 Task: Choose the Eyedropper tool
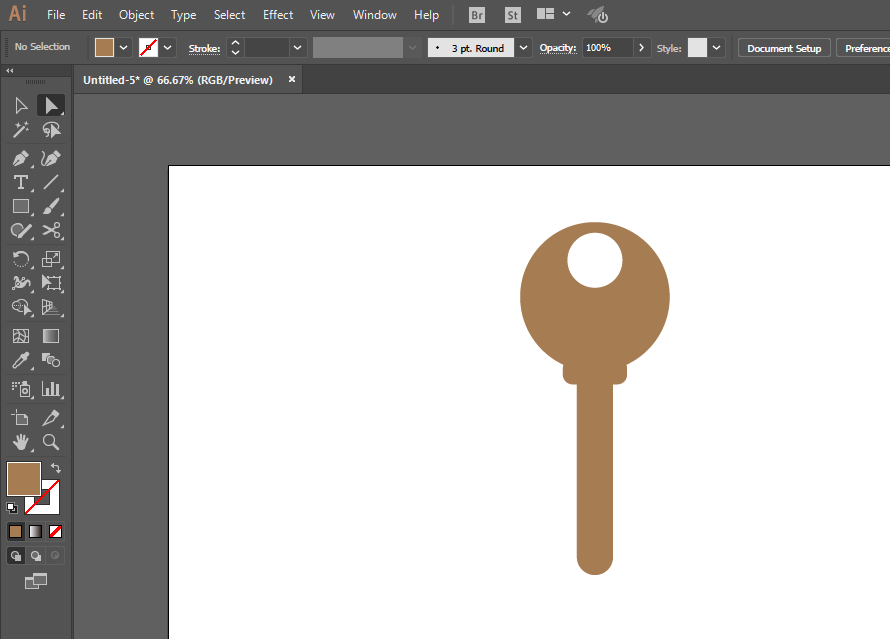click(x=21, y=361)
